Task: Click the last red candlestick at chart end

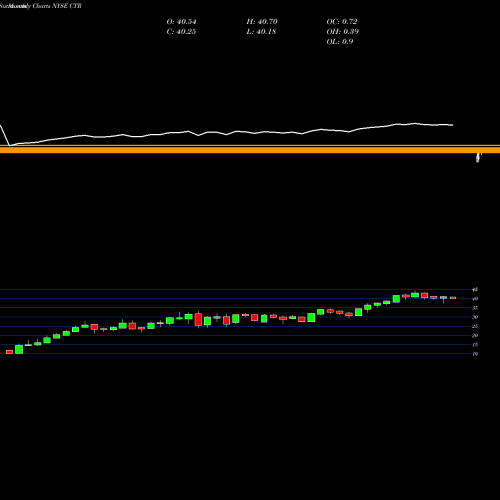Action: click(x=453, y=298)
